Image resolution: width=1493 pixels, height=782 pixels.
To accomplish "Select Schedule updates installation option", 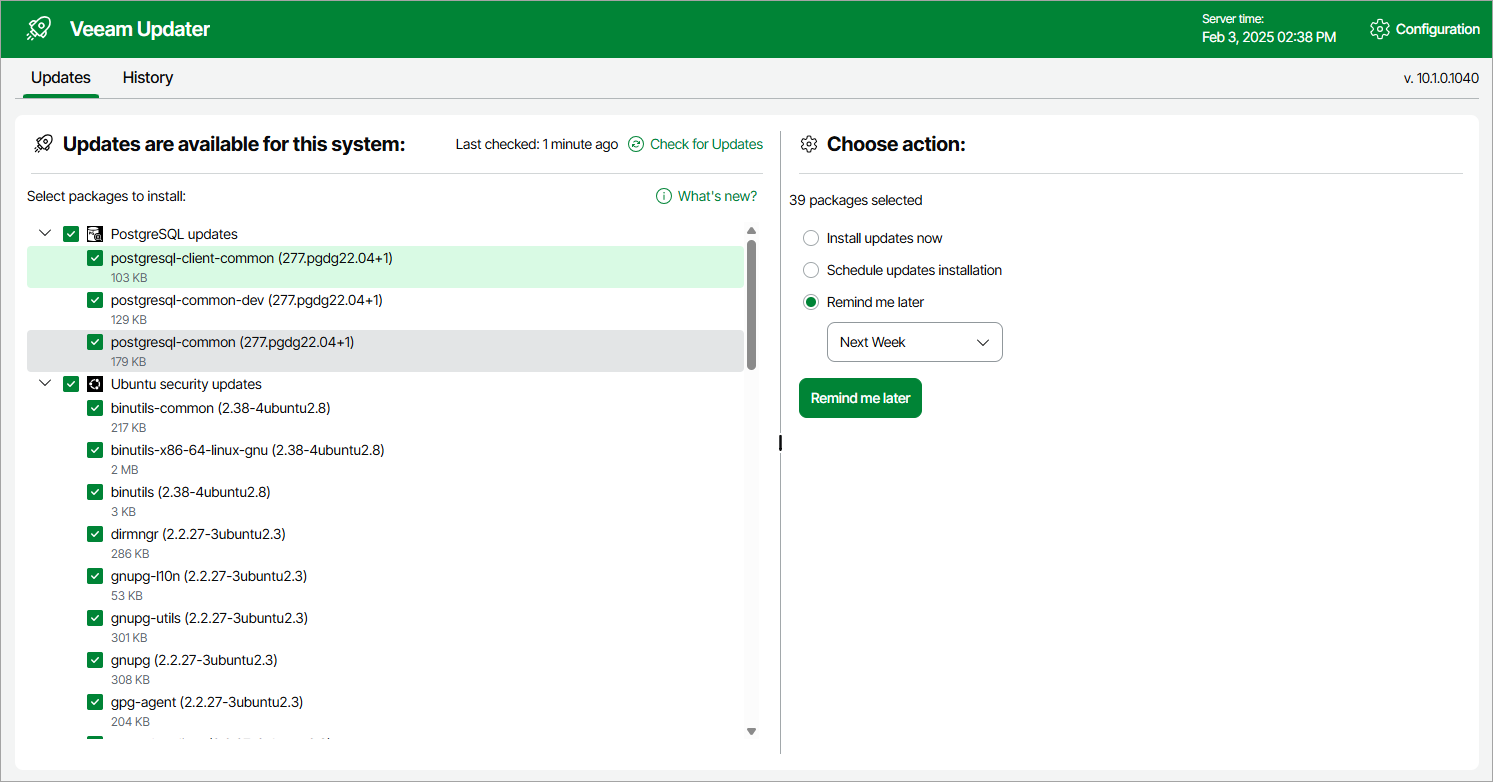I will pyautogui.click(x=811, y=270).
